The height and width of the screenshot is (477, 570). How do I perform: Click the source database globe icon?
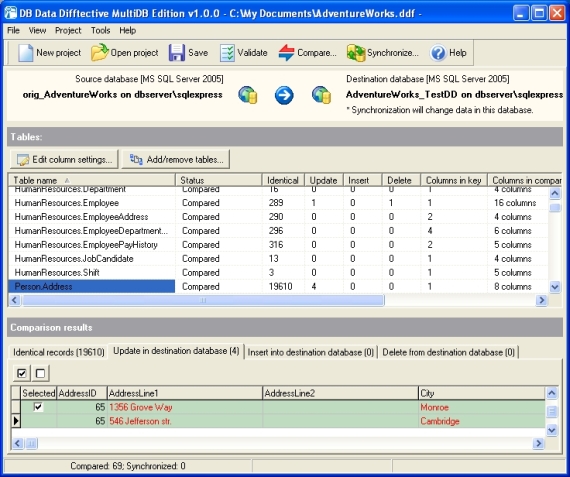(248, 95)
